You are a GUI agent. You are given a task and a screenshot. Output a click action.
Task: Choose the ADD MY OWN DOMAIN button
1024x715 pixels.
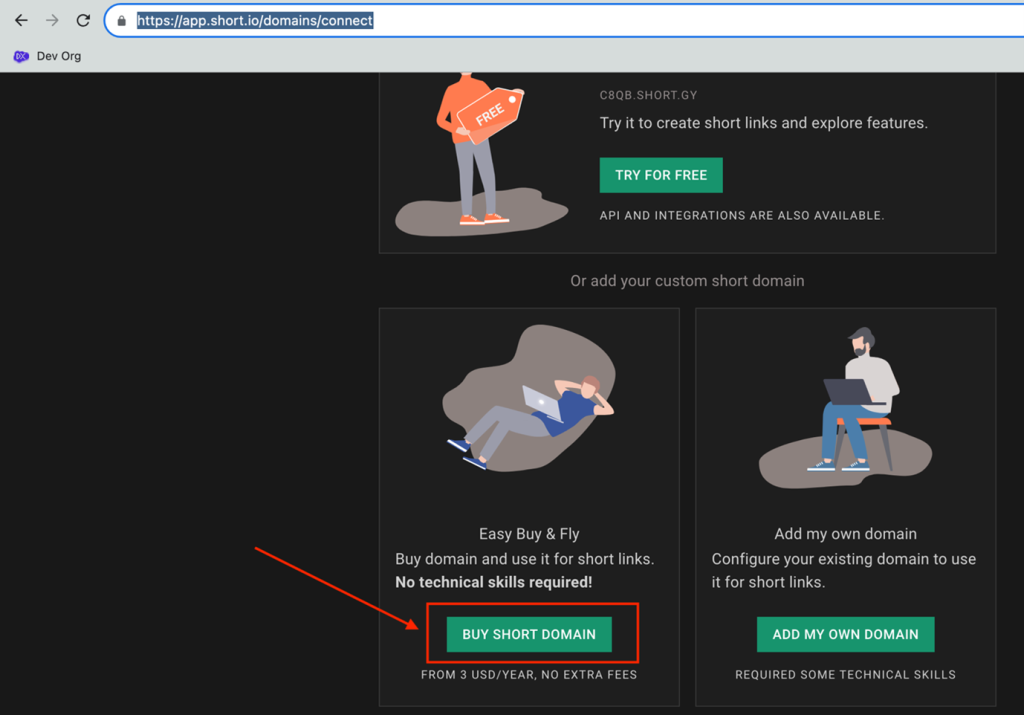pos(845,634)
